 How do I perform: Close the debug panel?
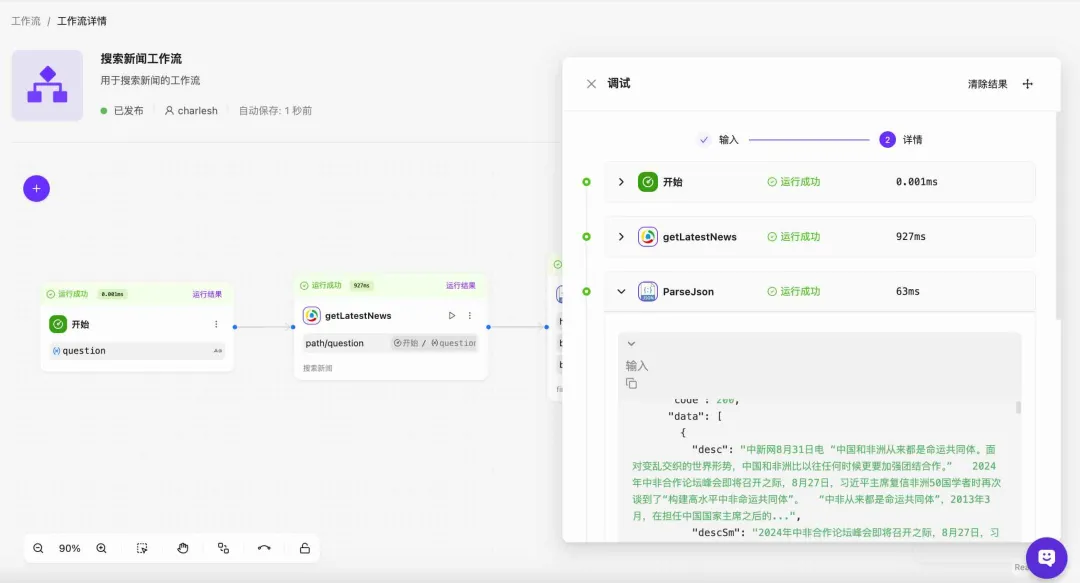tap(591, 84)
